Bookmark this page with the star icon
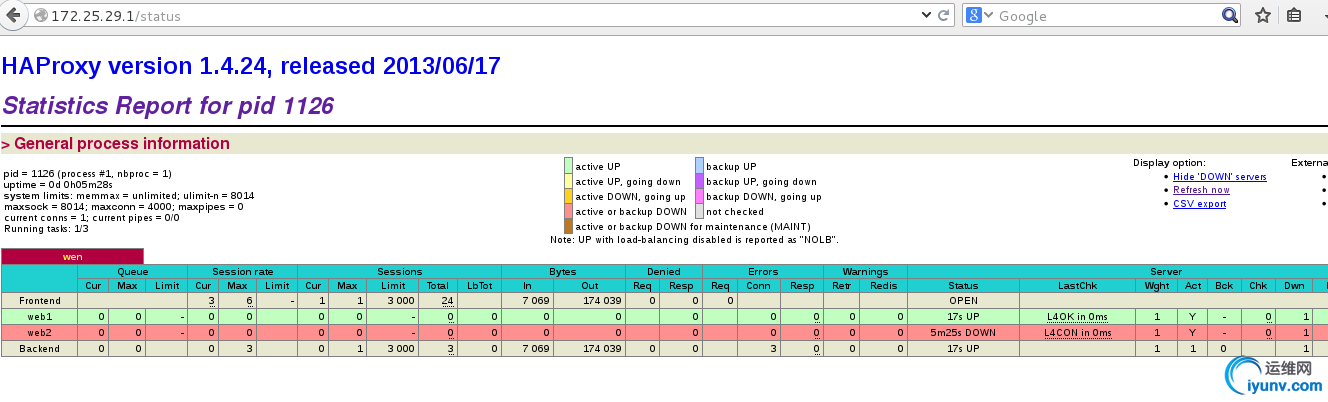 pyautogui.click(x=1262, y=15)
